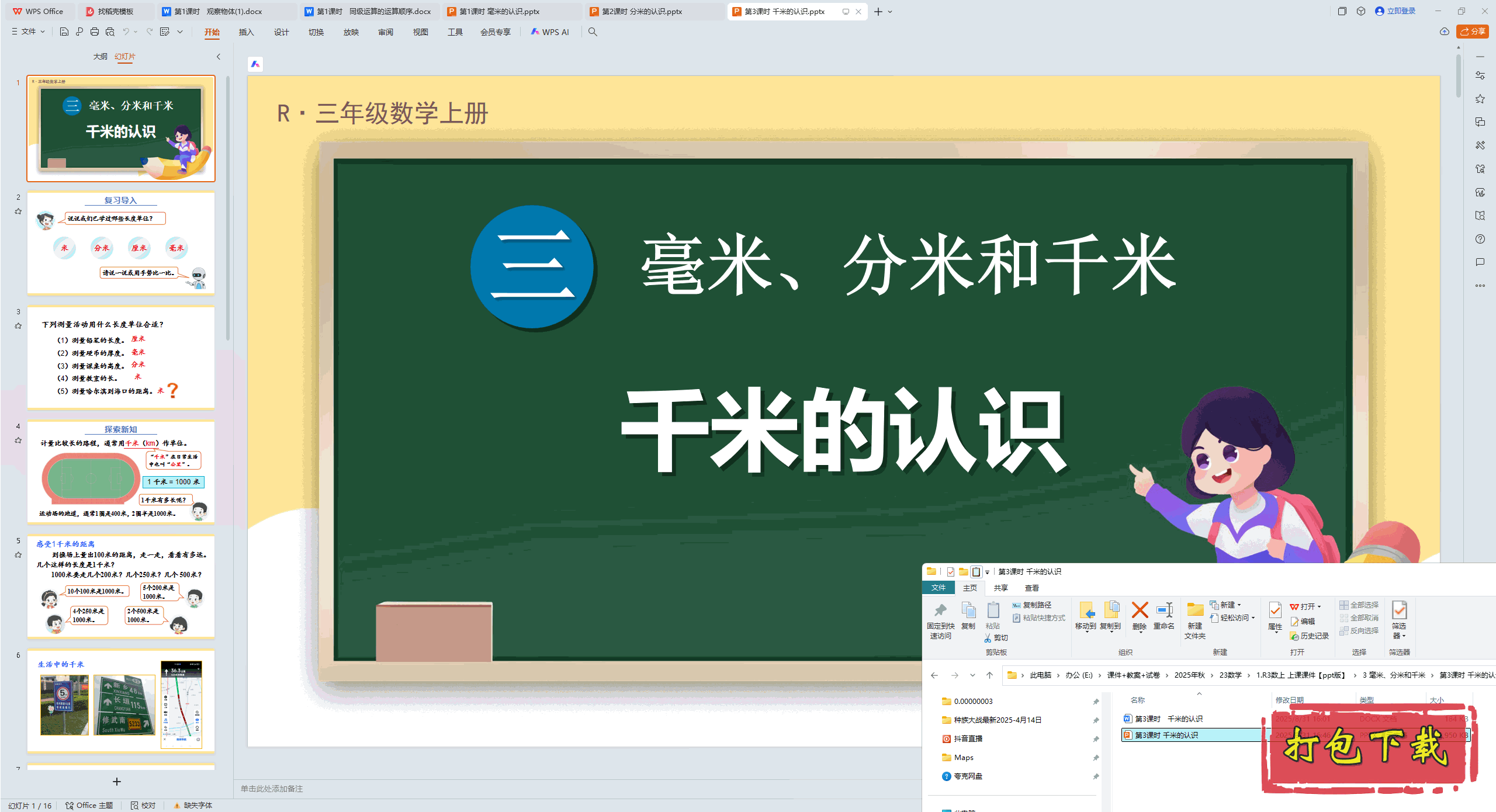This screenshot has width=1496, height=812.
Task: Open the search magnifier in ribbon
Action: [593, 32]
